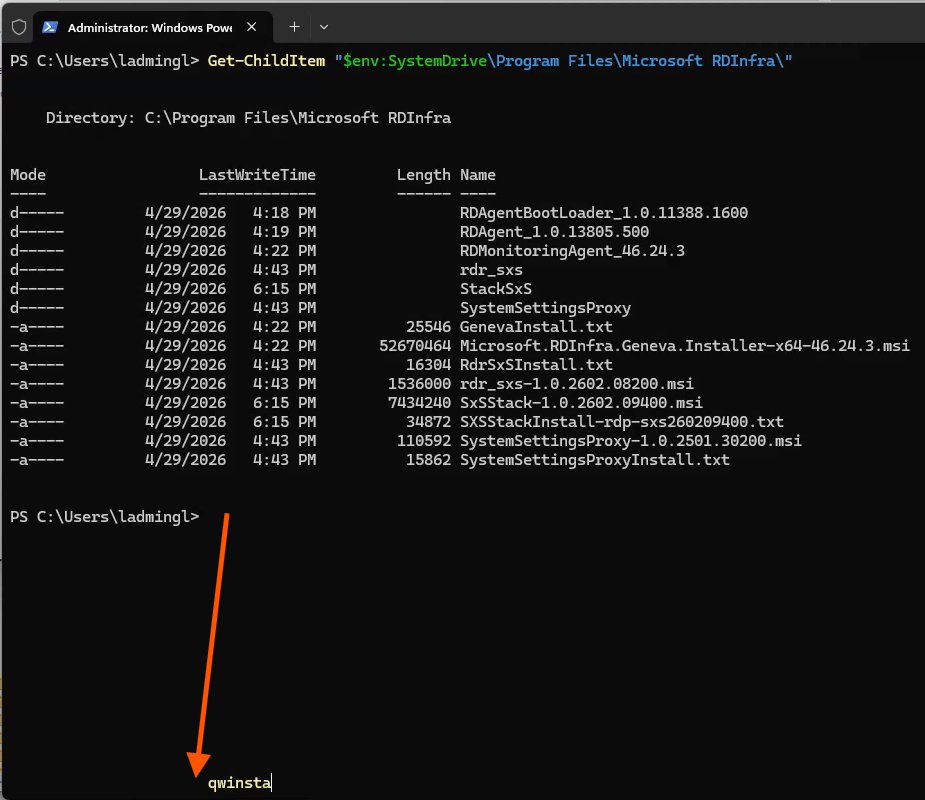The image size is (925, 800).
Task: Click rdr_sxs-1.0.2602.08200.msi file name
Action: [577, 384]
